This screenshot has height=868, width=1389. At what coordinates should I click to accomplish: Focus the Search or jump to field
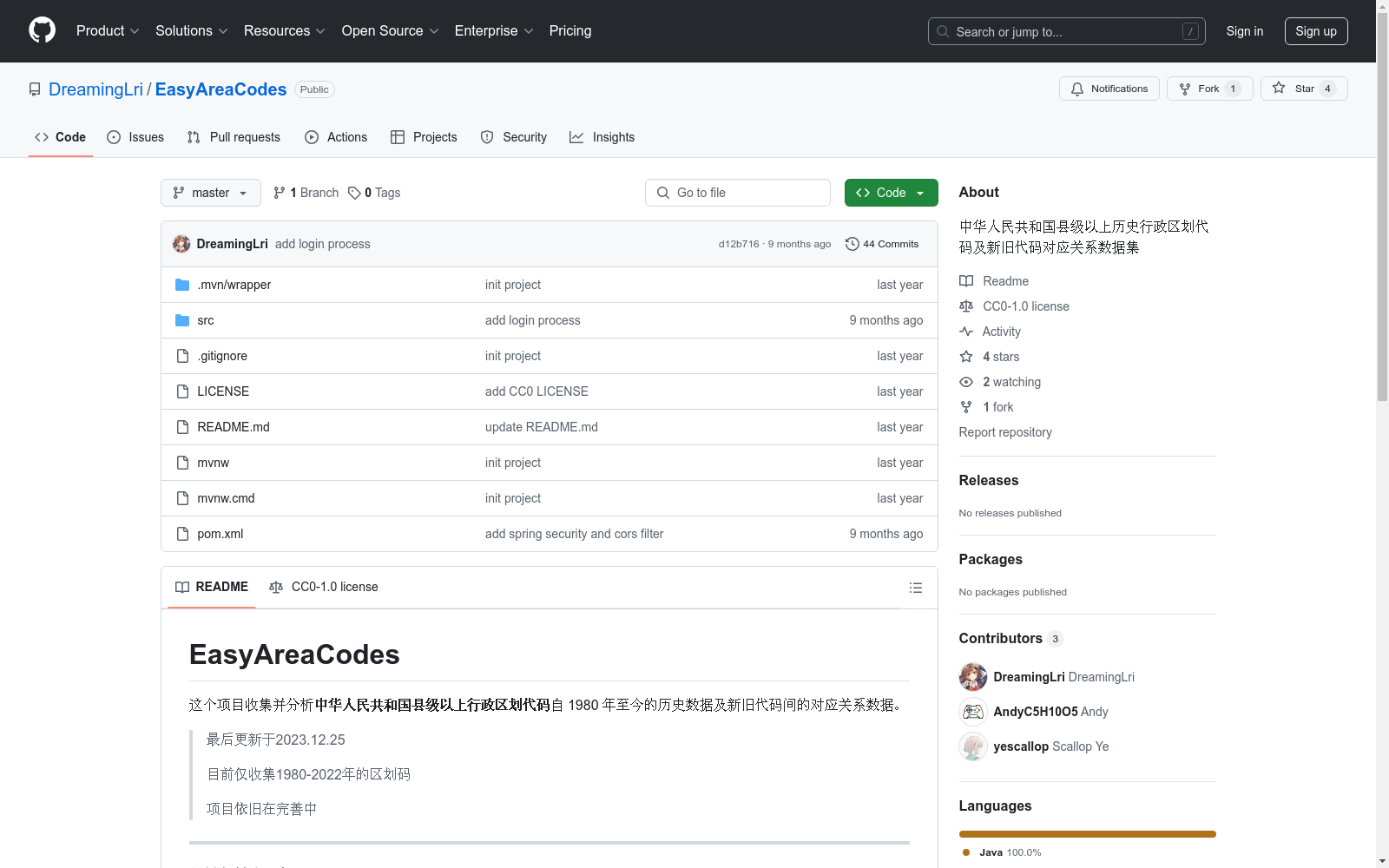coord(1067,31)
